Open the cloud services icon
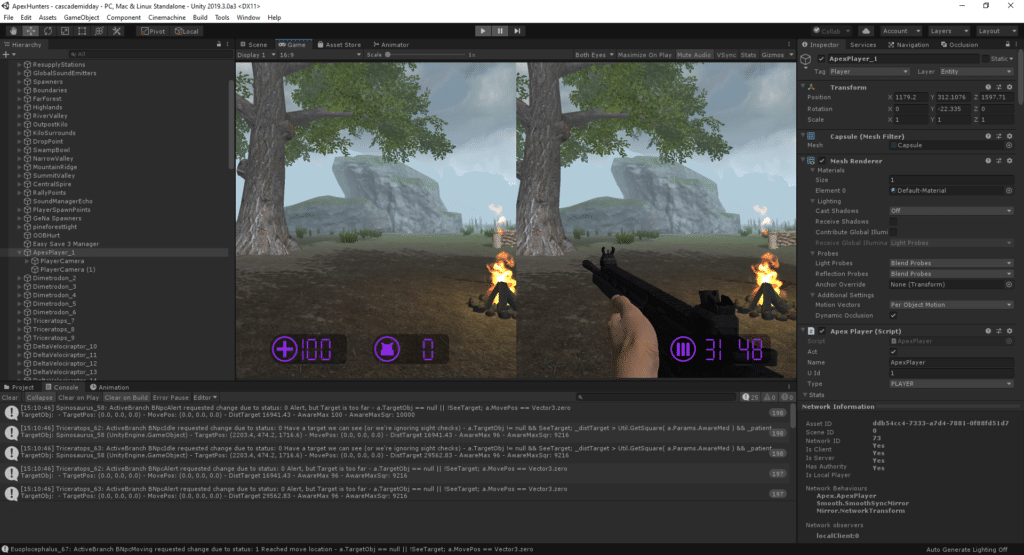Image resolution: width=1024 pixels, height=555 pixels. point(866,31)
